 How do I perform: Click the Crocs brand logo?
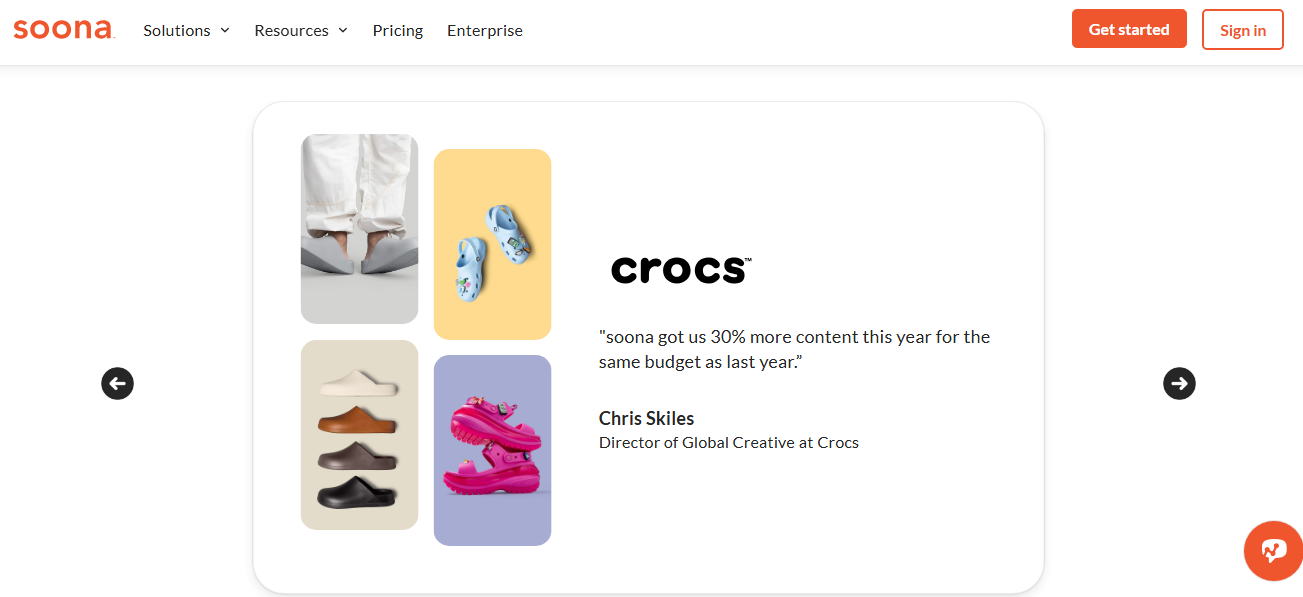(x=680, y=269)
